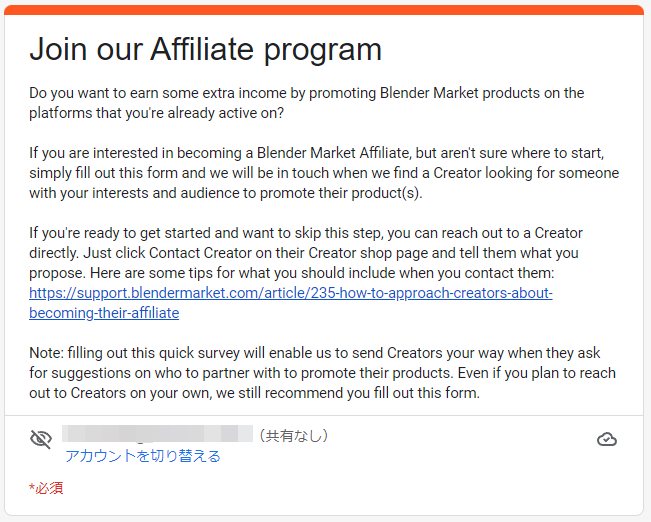This screenshot has height=522, width=651.
Task: Click the cloud draft-saved icon
Action: tap(606, 439)
